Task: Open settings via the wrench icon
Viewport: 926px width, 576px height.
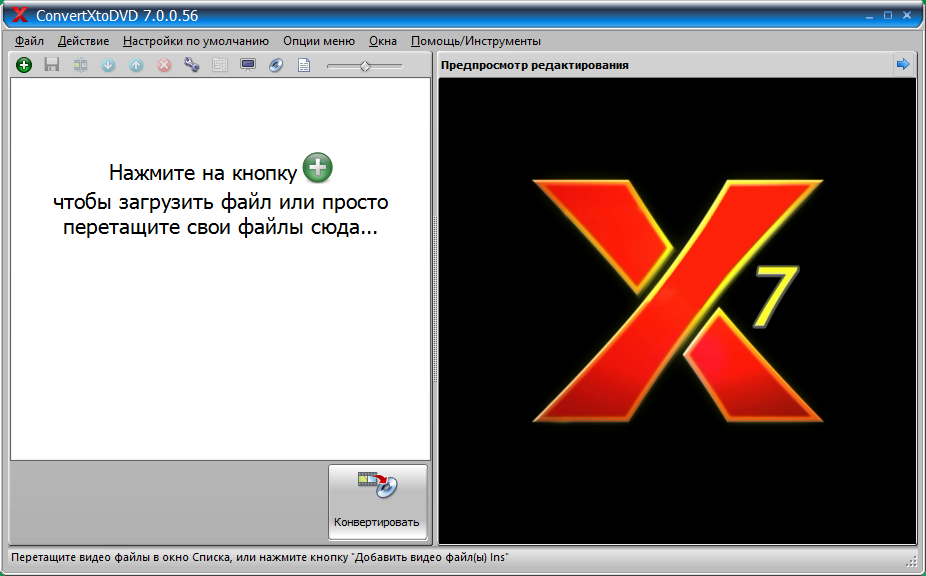Action: point(190,64)
